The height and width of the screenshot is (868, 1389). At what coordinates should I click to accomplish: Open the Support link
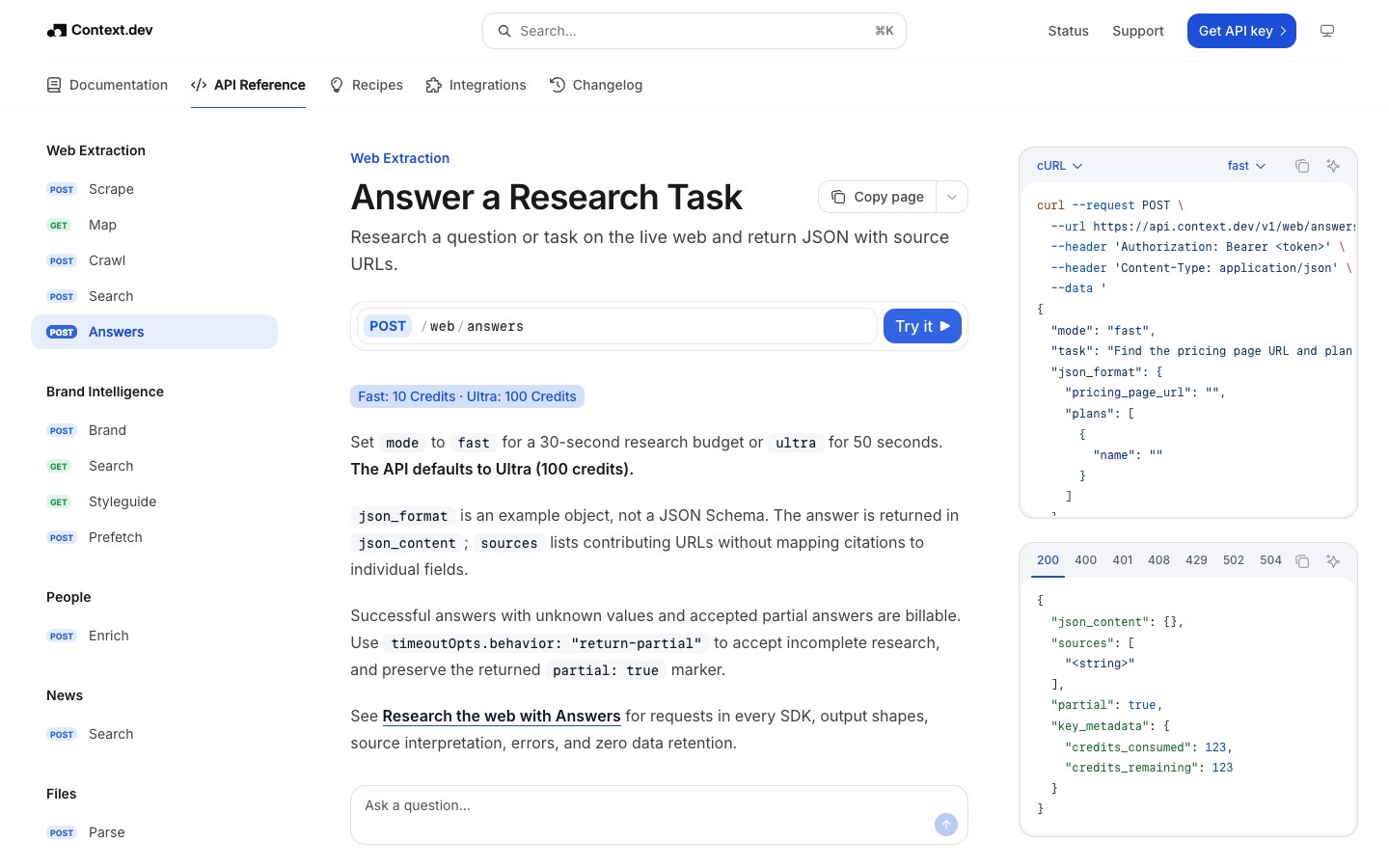pyautogui.click(x=1138, y=31)
